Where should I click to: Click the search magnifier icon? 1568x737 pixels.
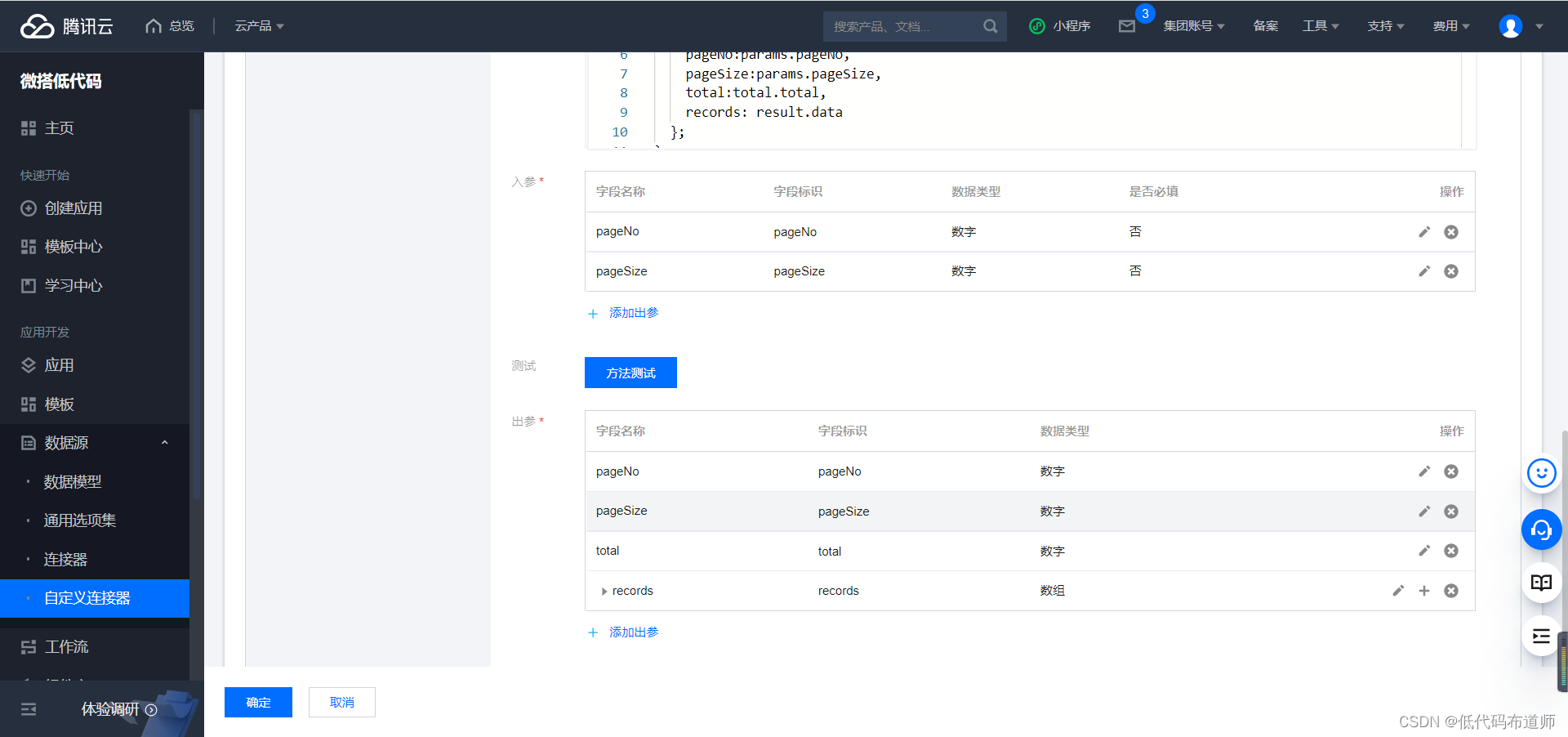click(991, 26)
